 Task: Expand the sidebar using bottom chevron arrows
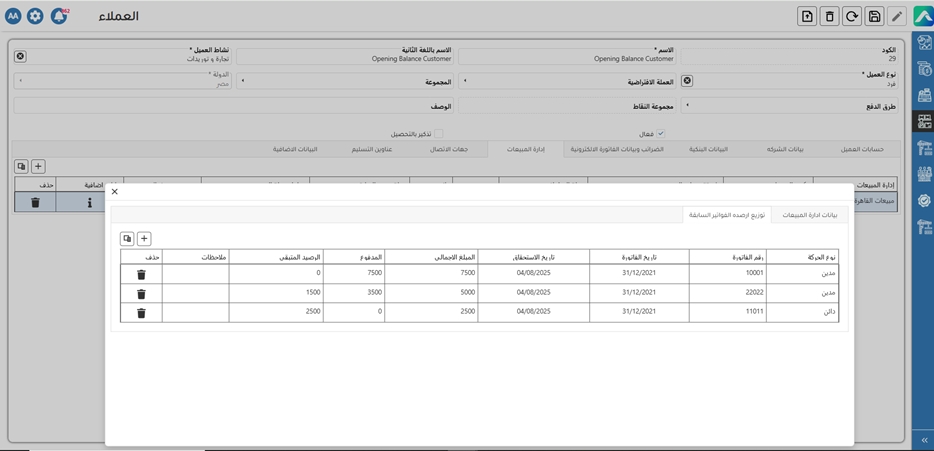click(924, 440)
